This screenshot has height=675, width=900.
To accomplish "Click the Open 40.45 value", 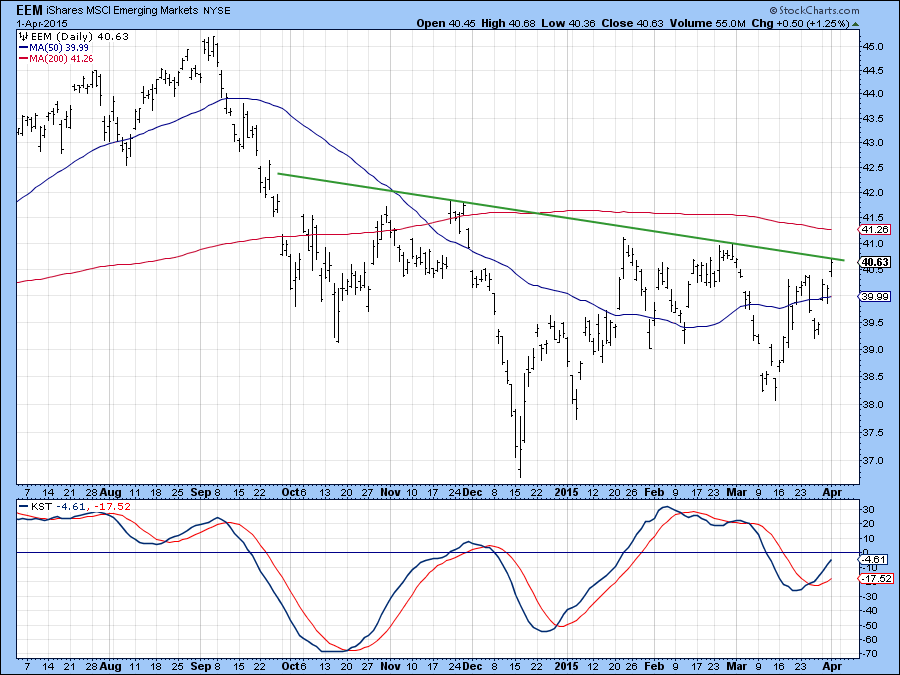I will point(445,24).
